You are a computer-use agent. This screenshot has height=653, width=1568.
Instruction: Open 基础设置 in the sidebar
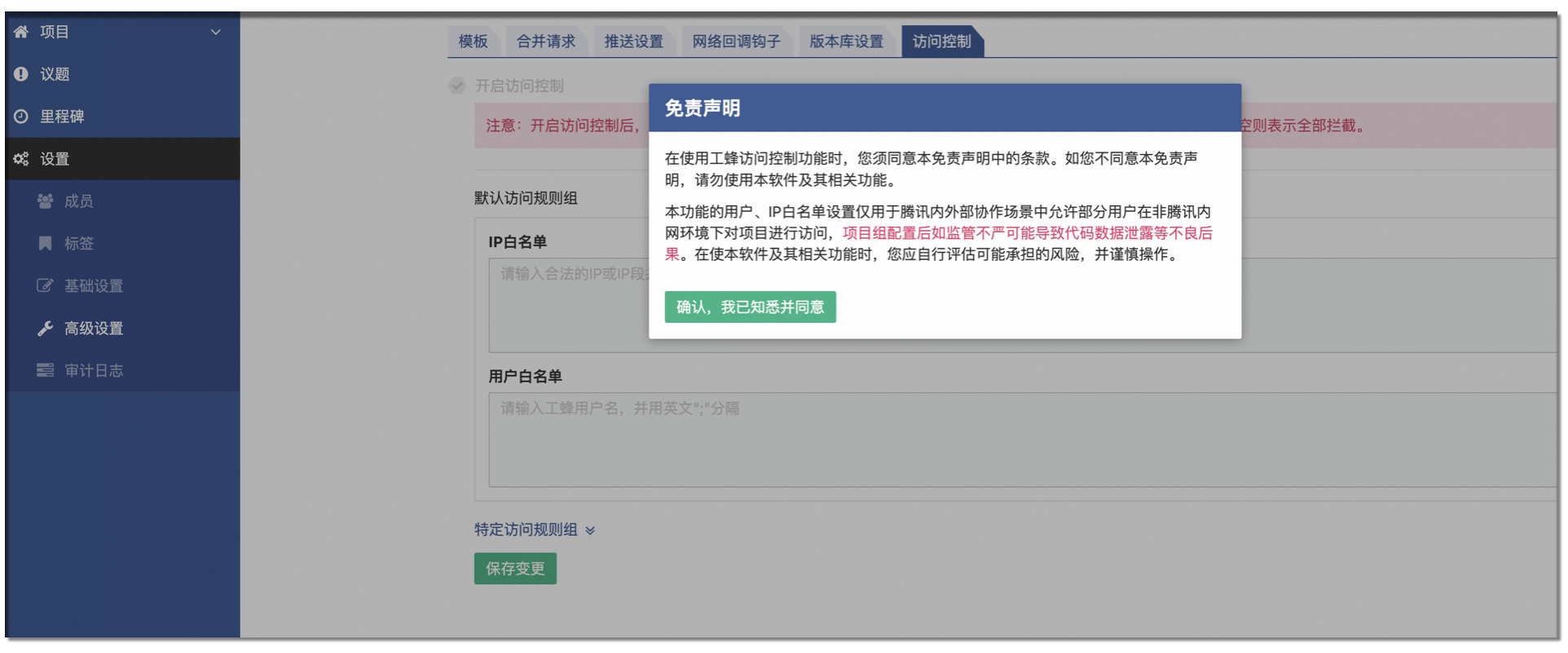[x=123, y=286]
